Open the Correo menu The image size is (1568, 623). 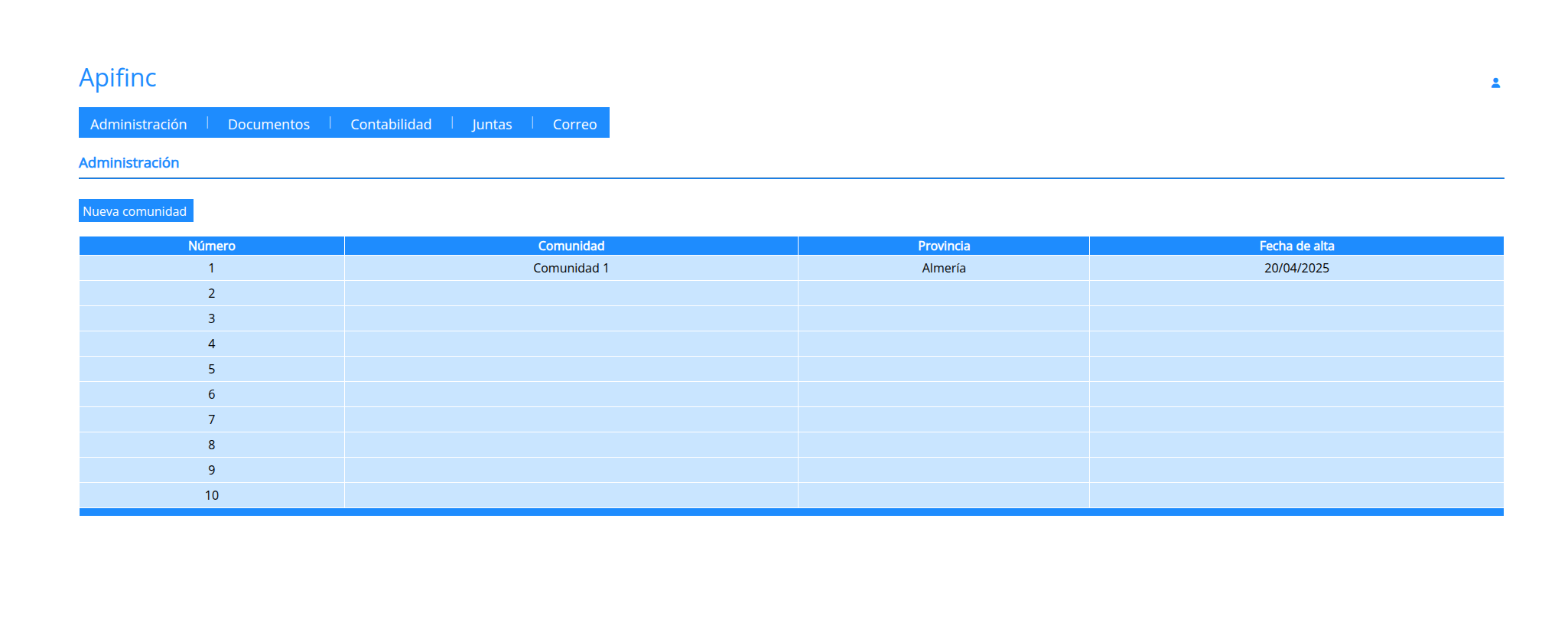(x=574, y=124)
